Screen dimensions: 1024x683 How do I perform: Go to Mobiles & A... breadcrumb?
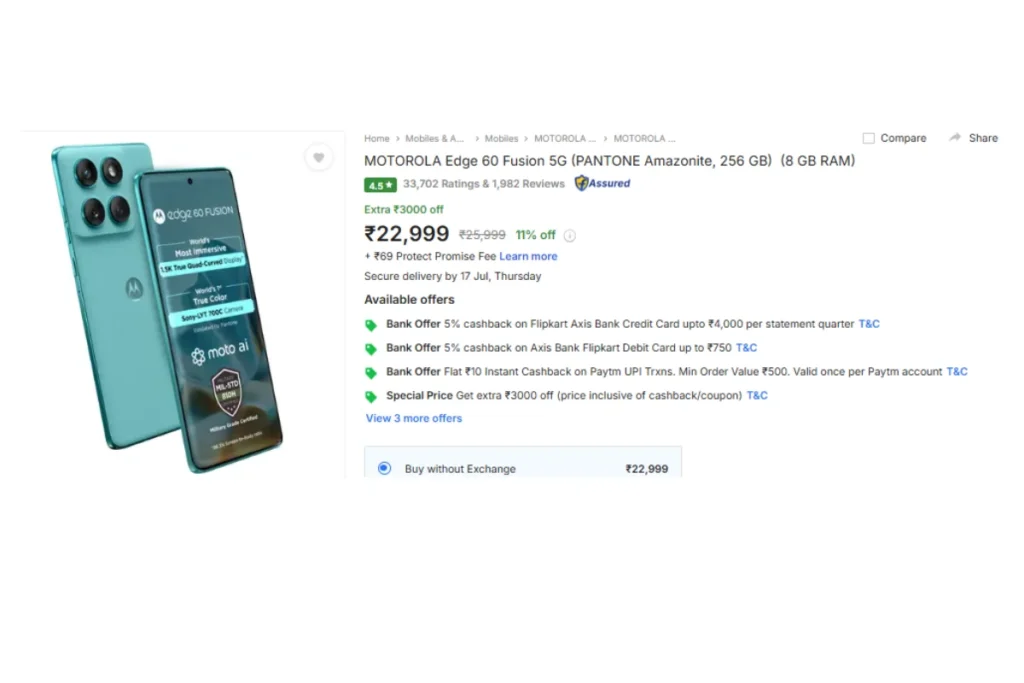pyautogui.click(x=434, y=138)
